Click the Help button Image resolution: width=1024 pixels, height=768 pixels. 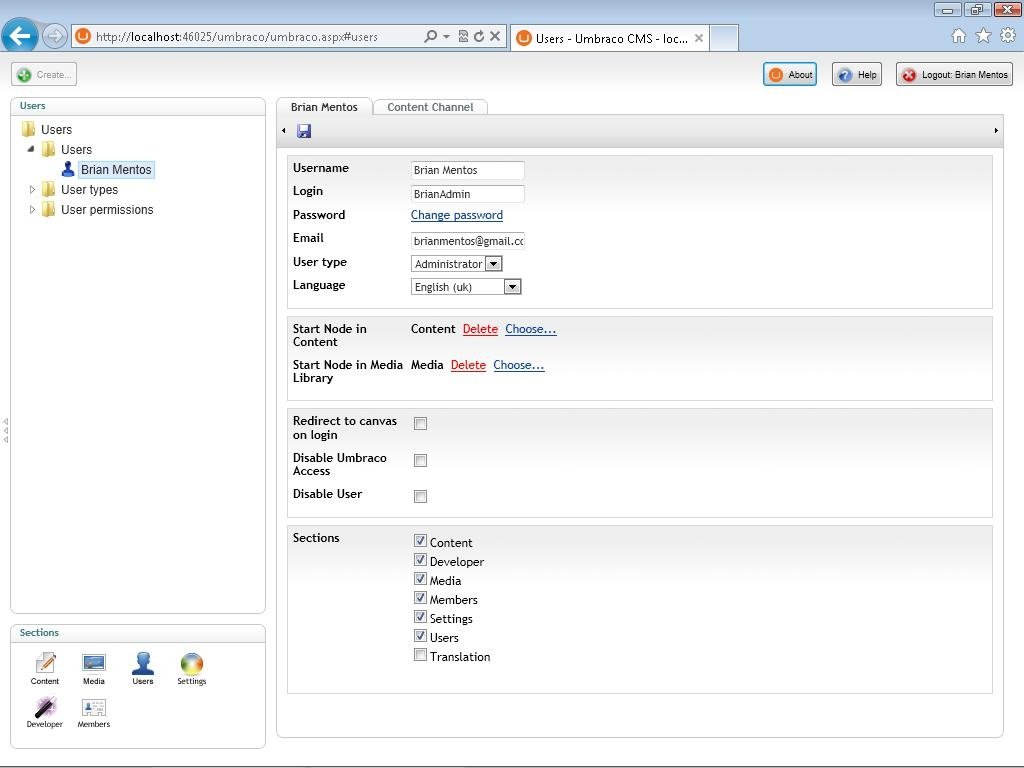pos(857,74)
